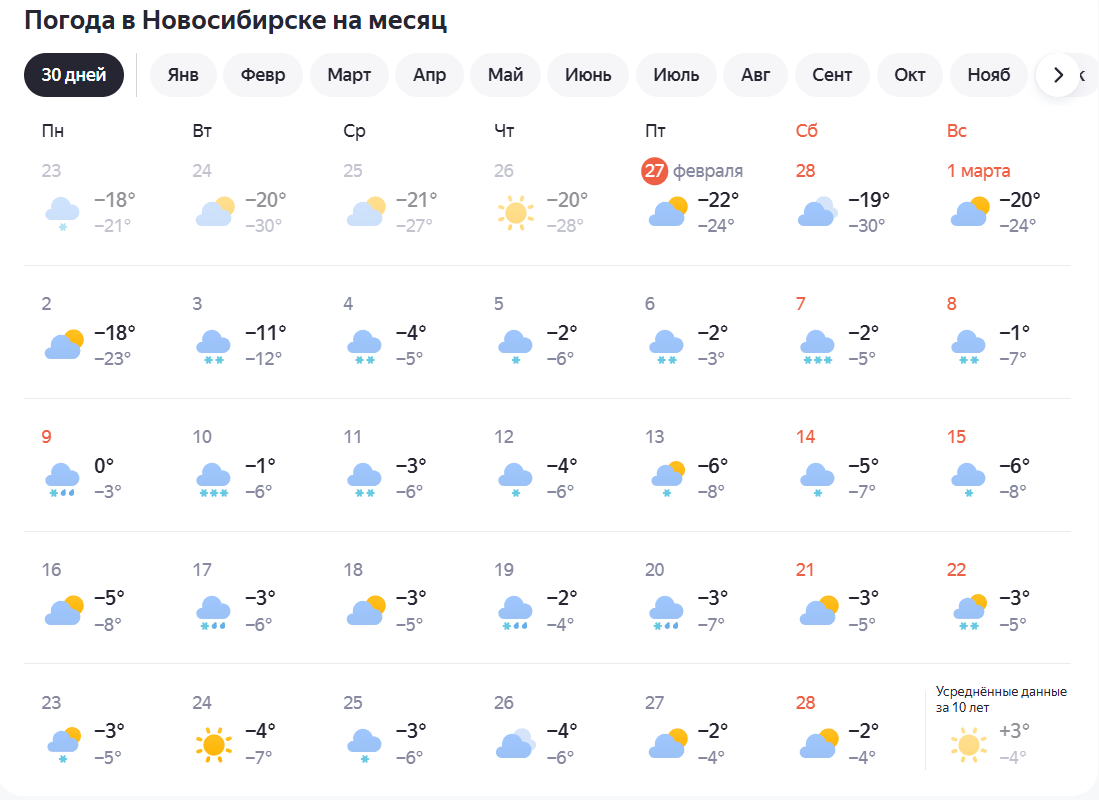Click the partly cloudy icon for March 21
The height and width of the screenshot is (800, 1099).
coord(818,610)
